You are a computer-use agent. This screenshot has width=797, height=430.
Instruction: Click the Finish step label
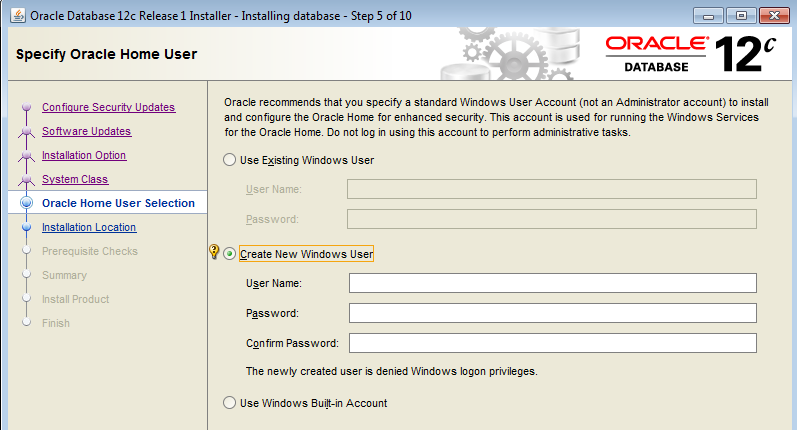(x=55, y=323)
